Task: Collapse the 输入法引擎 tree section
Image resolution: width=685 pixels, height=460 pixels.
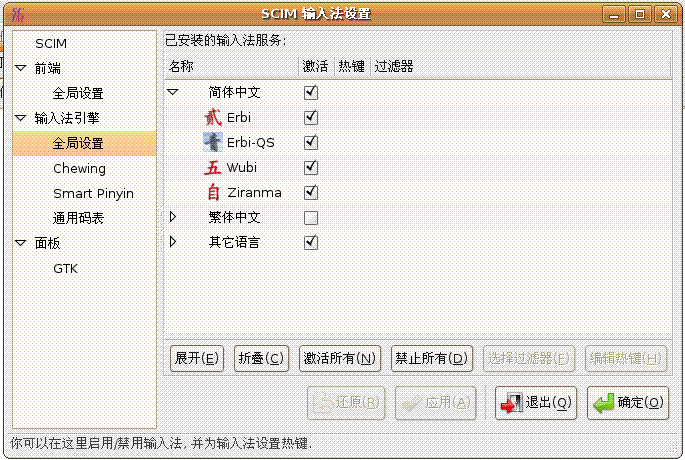Action: pos(21,118)
